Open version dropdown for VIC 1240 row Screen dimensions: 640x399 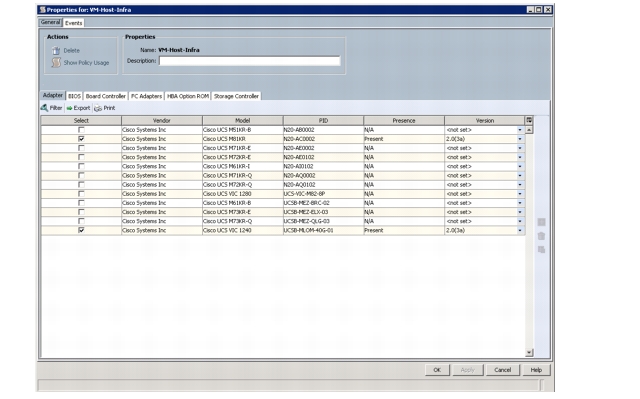520,231
